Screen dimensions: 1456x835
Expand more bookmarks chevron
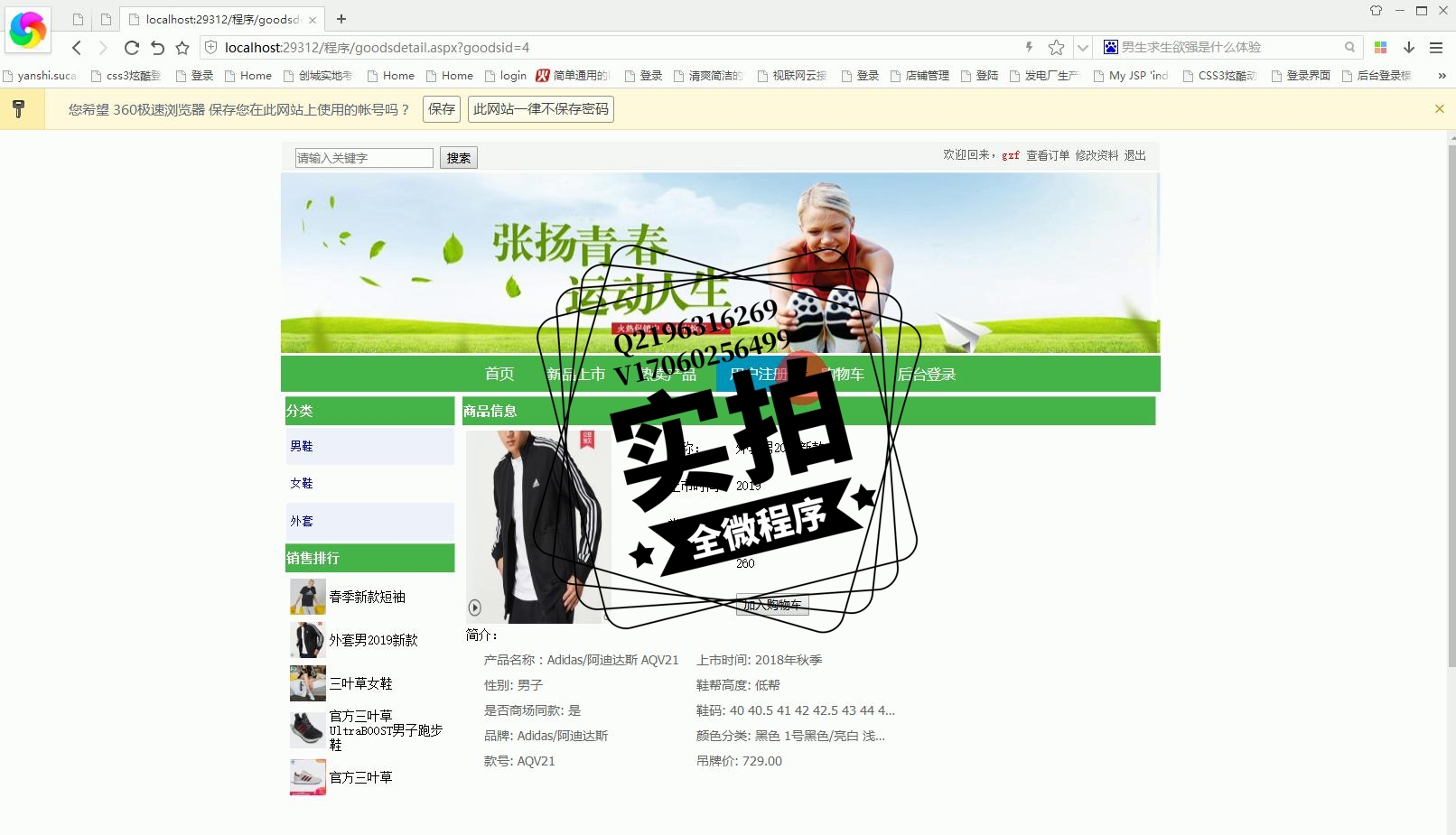tap(1442, 76)
